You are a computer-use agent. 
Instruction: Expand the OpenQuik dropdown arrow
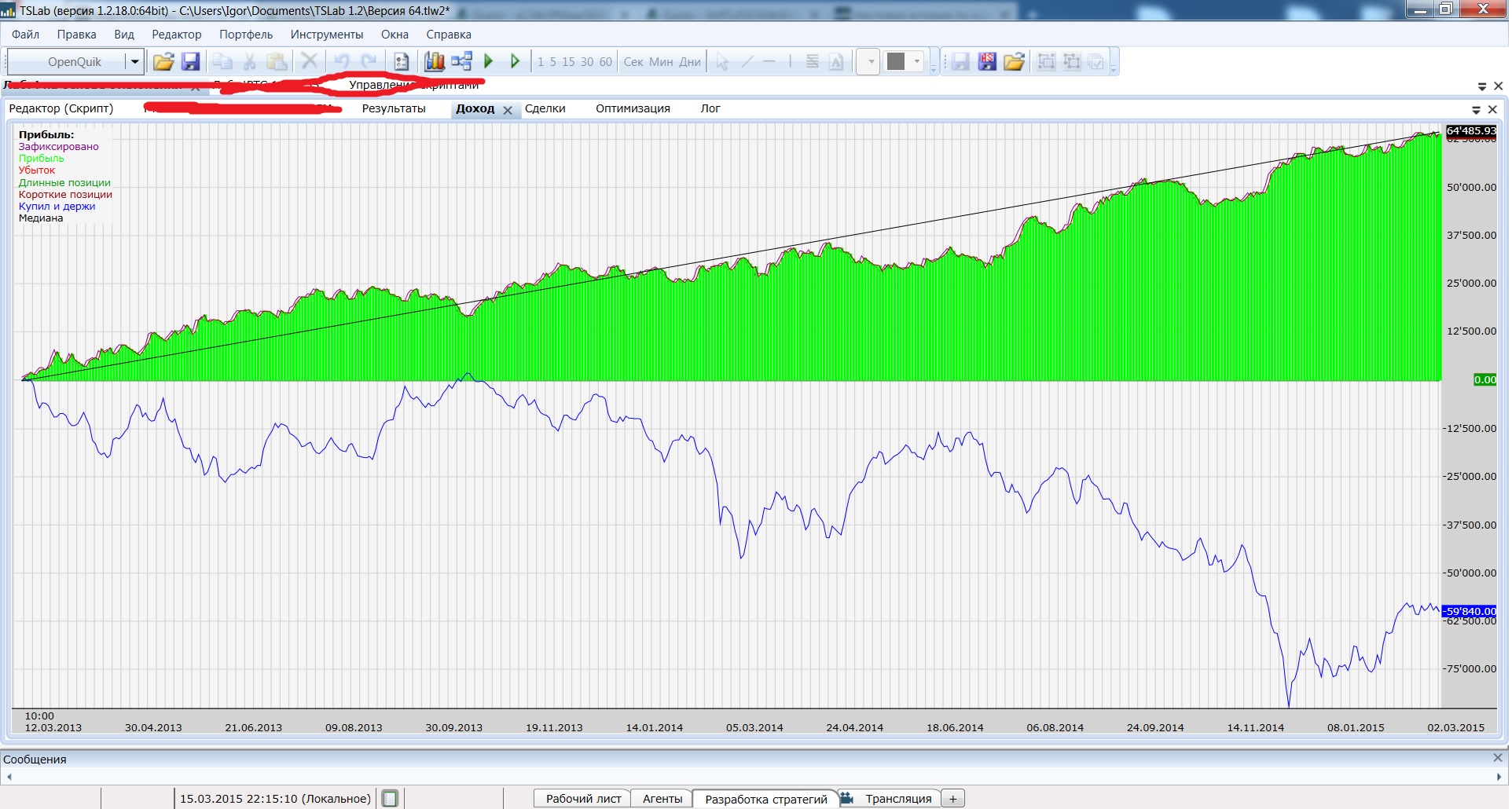134,62
